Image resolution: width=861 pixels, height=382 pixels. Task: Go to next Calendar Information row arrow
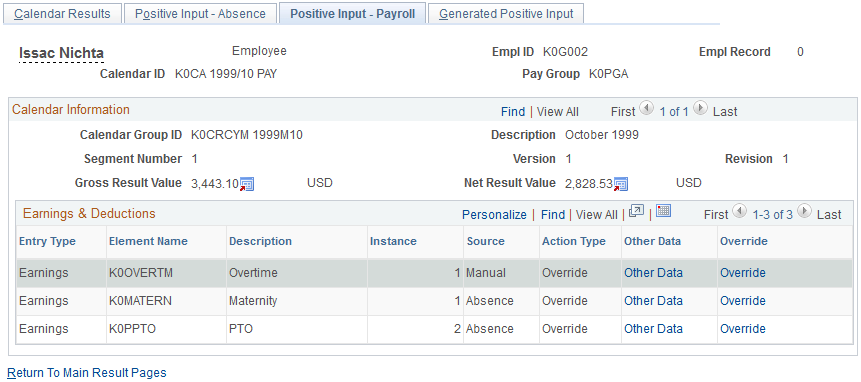(700, 109)
